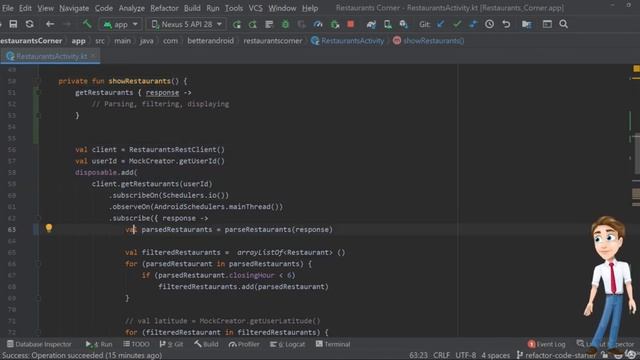Open the TODO tool window
This screenshot has width=640, height=360.
(x=136, y=344)
